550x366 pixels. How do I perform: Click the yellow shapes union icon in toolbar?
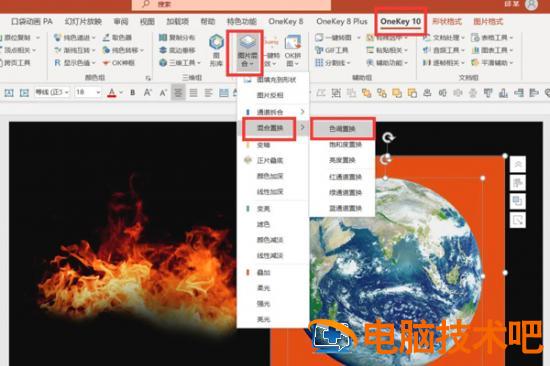[397, 93]
